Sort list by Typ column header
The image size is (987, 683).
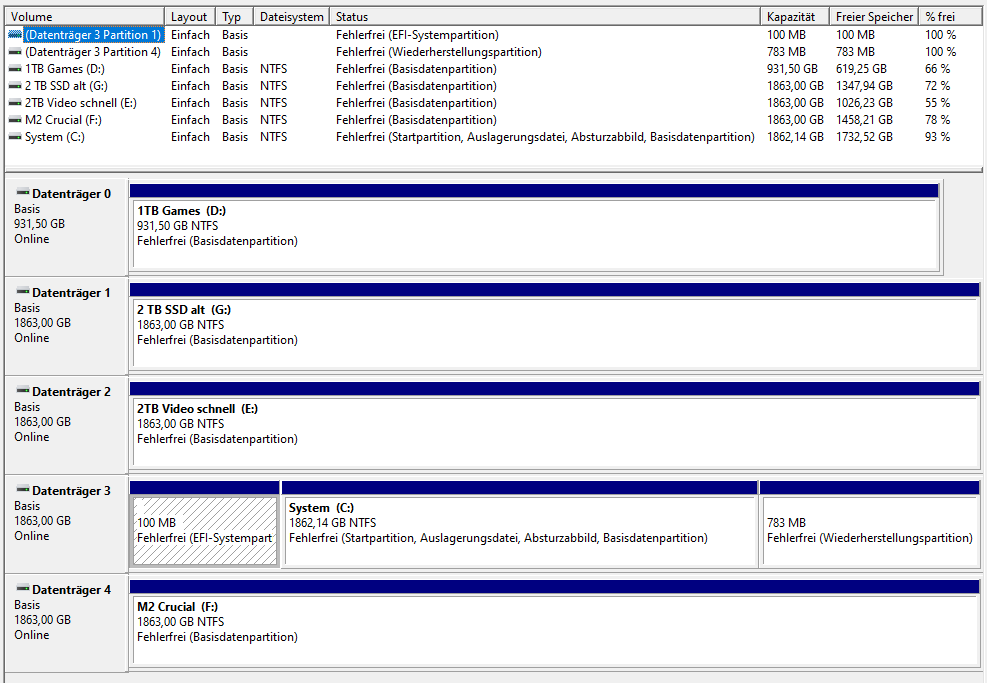pos(235,16)
